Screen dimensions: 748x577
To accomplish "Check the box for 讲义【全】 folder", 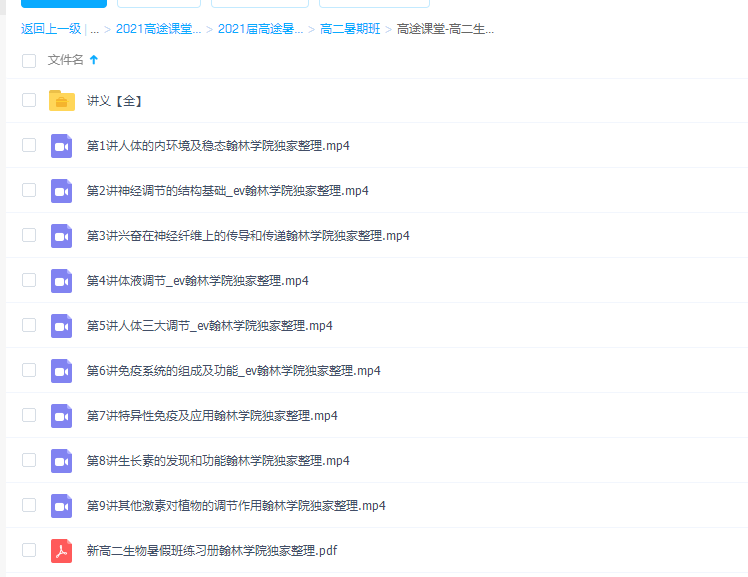I will [29, 100].
